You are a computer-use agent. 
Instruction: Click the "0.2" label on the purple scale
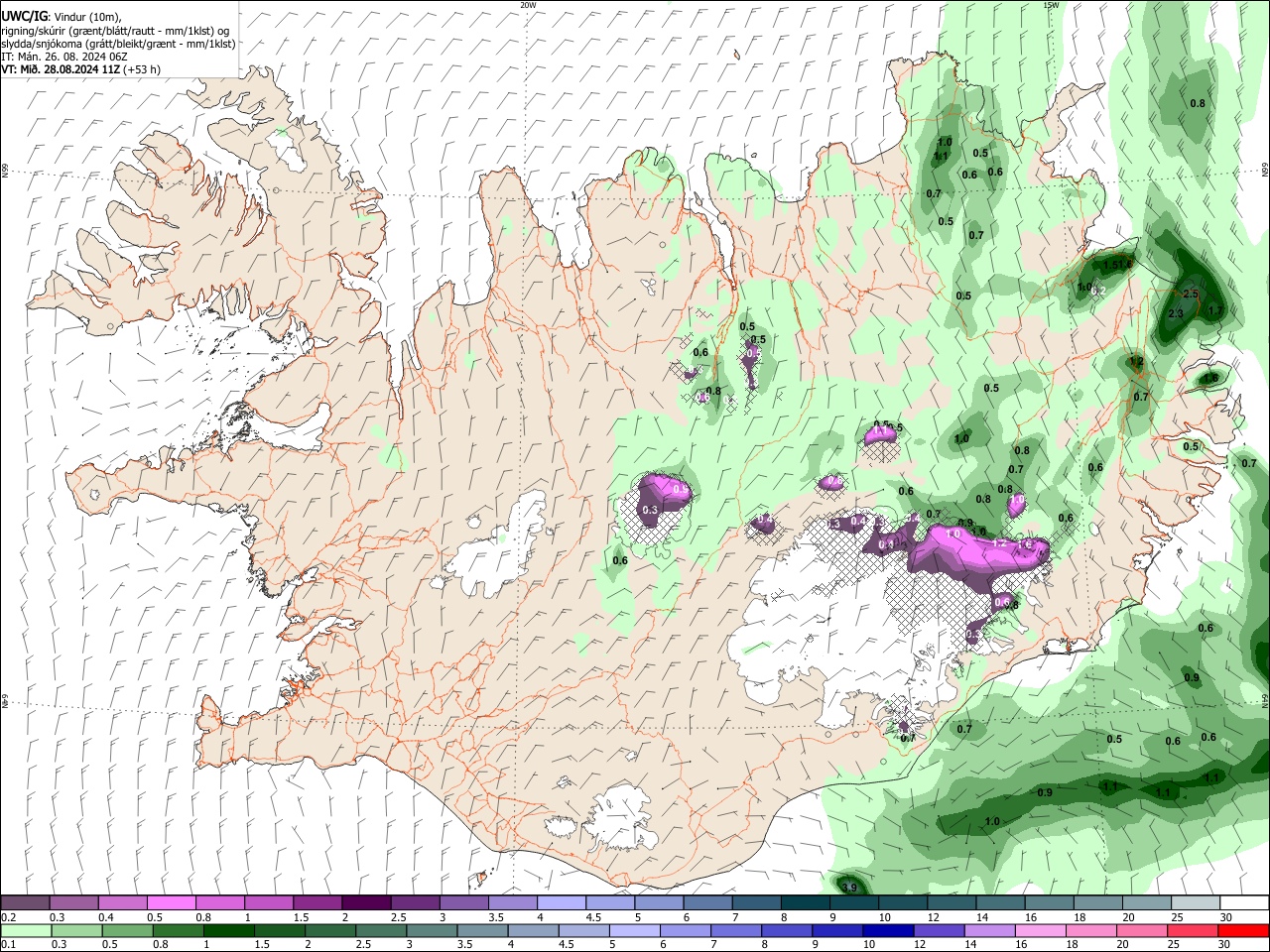coord(8,917)
